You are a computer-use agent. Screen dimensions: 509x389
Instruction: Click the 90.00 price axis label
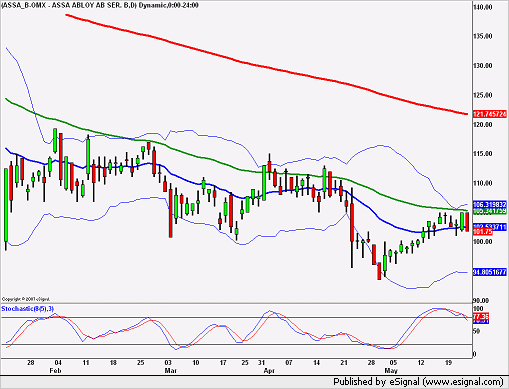(x=482, y=301)
